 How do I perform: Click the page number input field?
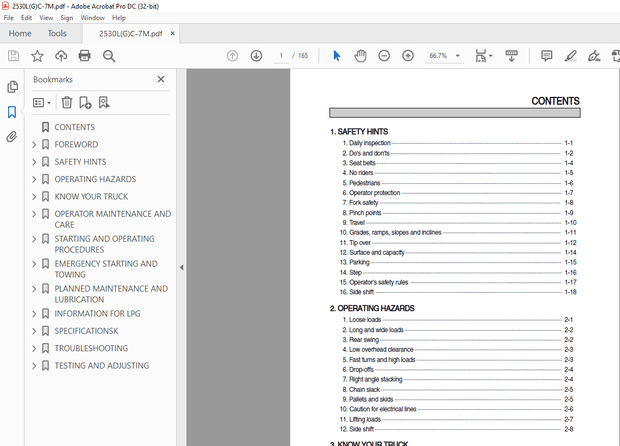281,56
